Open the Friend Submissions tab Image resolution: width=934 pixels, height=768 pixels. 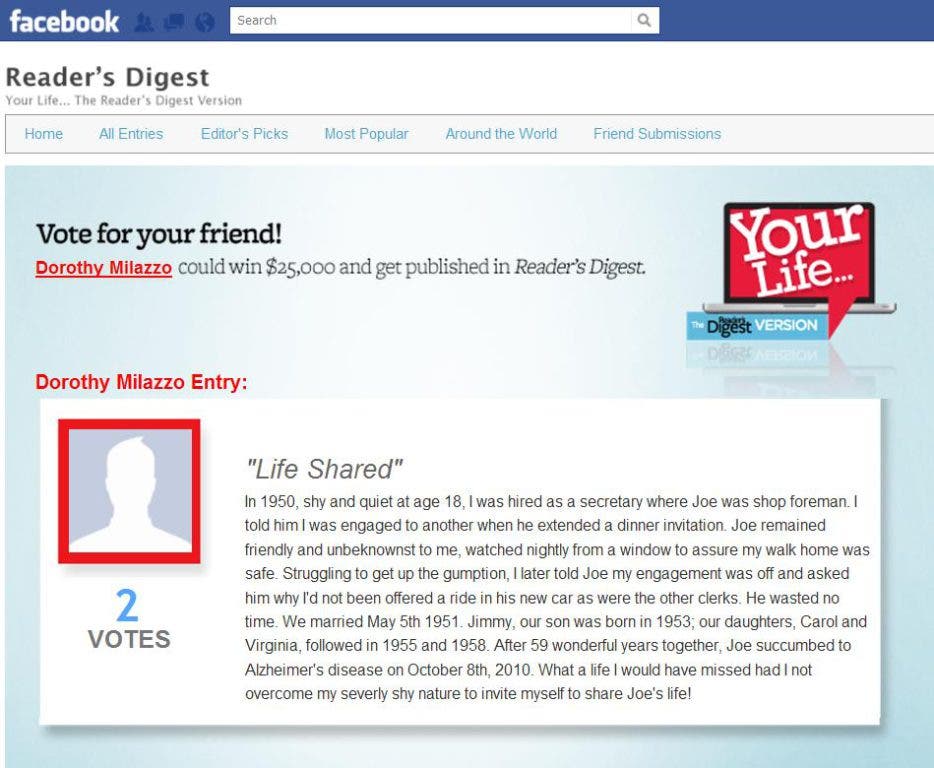657,134
